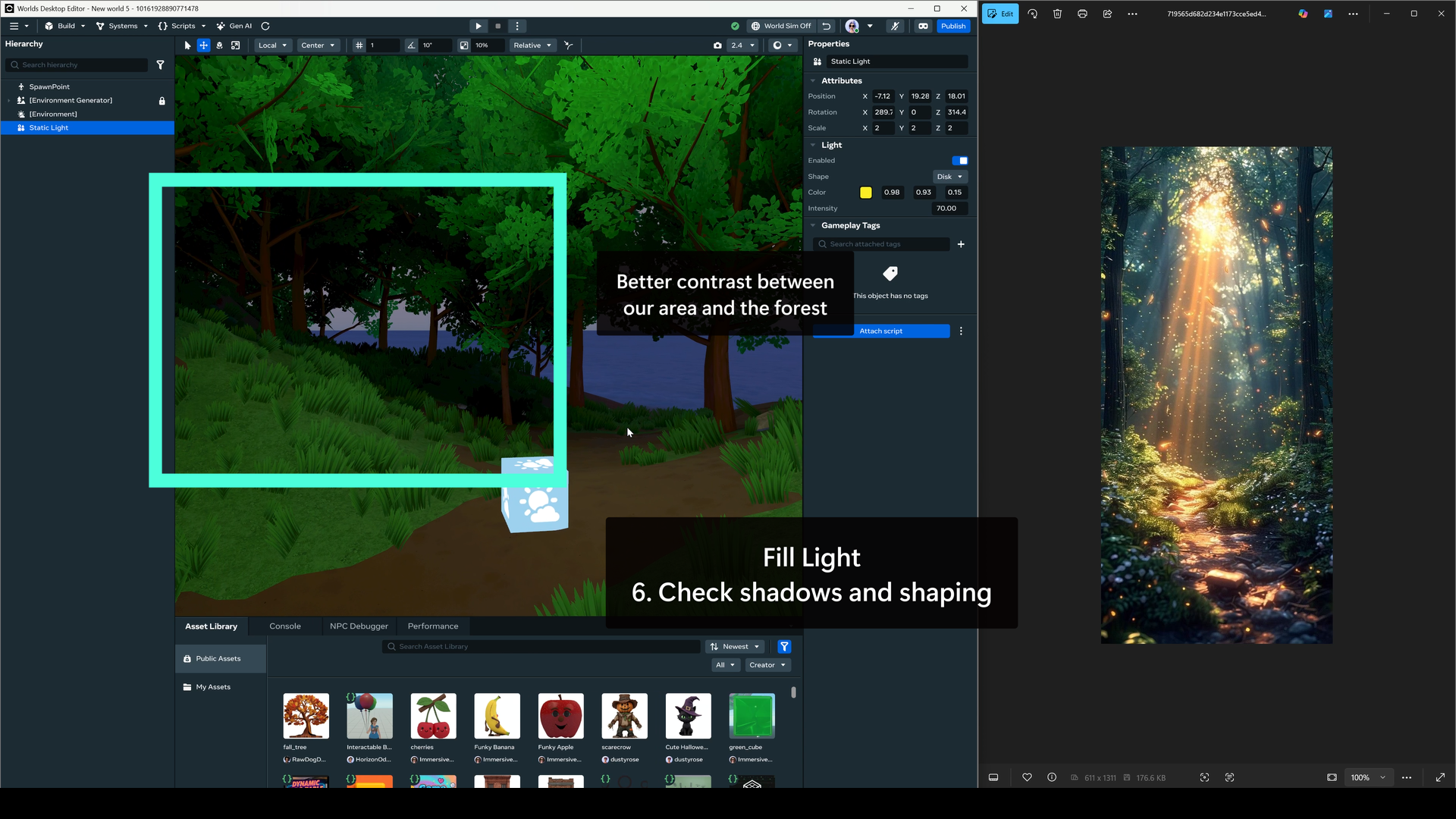The width and height of the screenshot is (1456, 819).
Task: Open the light Shape Disk dropdown
Action: coord(949,177)
